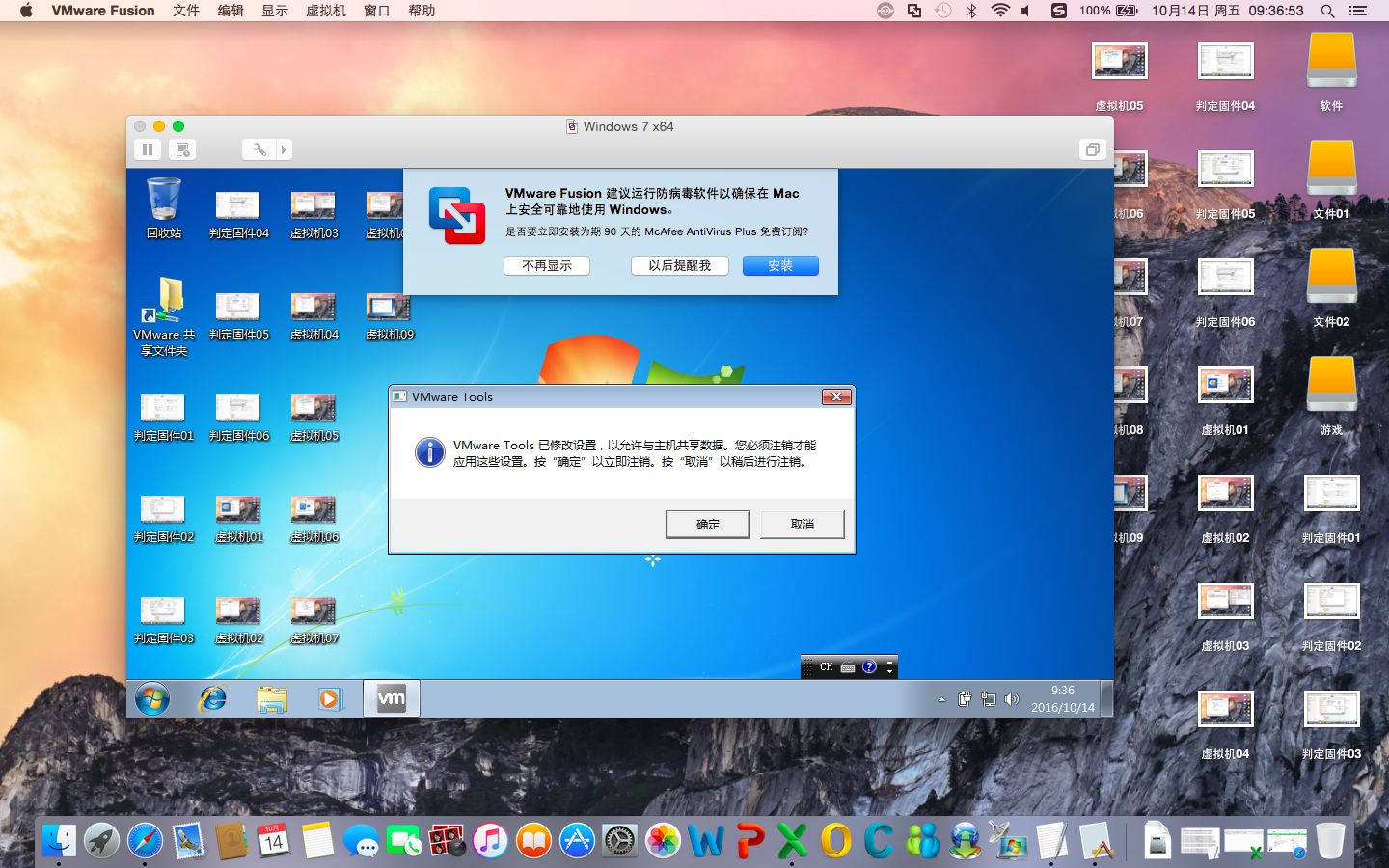Click language bar help question mark
Screen dimensions: 1389x868
click(x=869, y=666)
